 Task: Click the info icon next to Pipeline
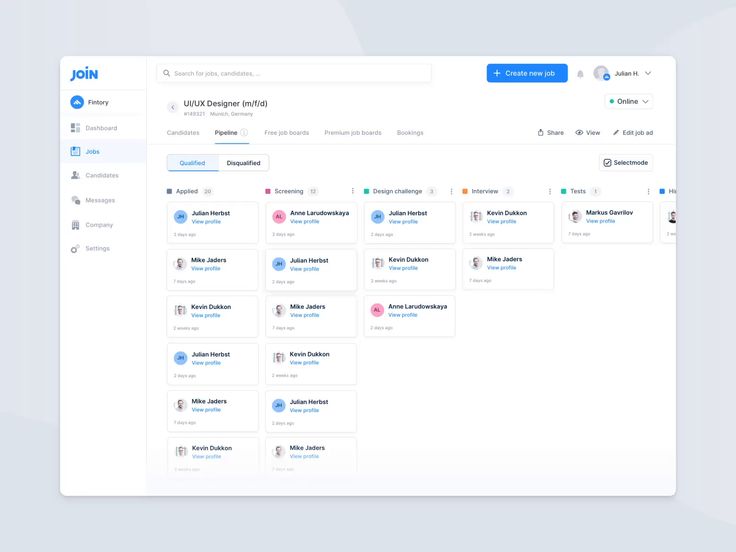click(x=244, y=132)
